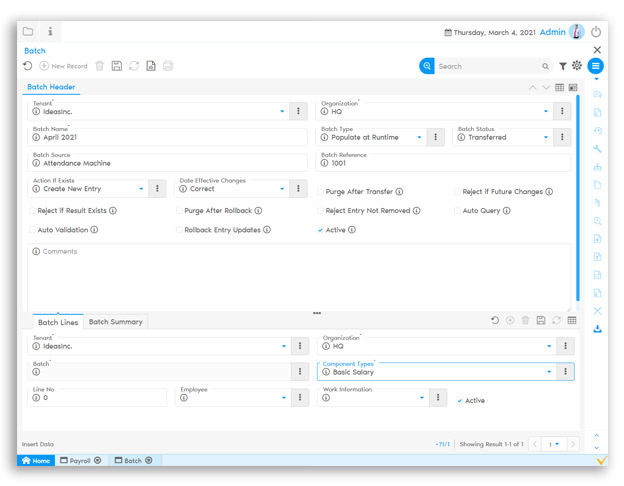This screenshot has width=624, height=486.
Task: Open the Component Types dropdown
Action: coord(549,372)
